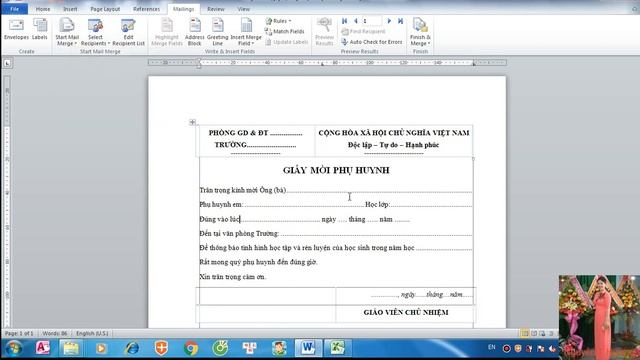The width and height of the screenshot is (640, 360).
Task: Open the Start Mail Merge dropdown
Action: 67,32
